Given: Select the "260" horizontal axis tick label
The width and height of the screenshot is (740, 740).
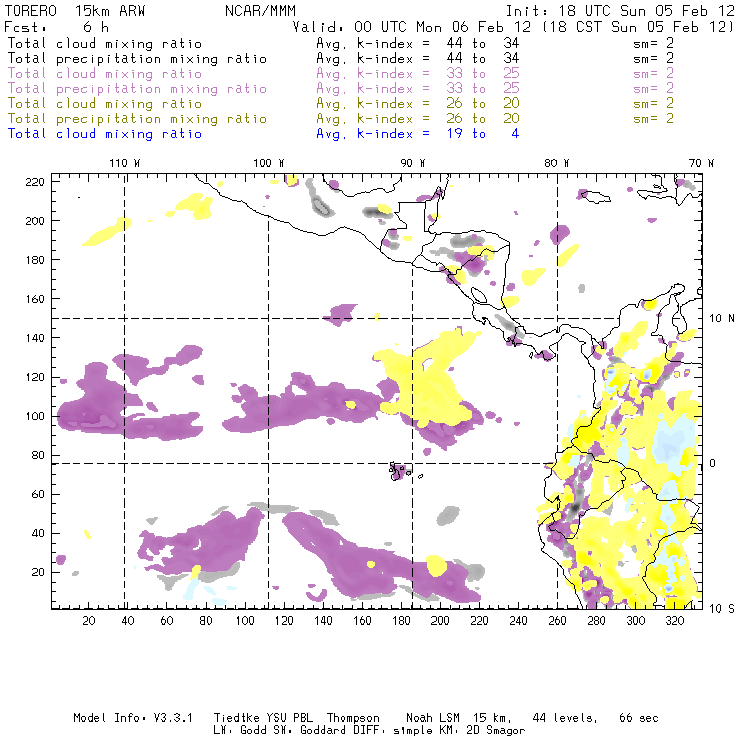Looking at the screenshot, I should 557,620.
